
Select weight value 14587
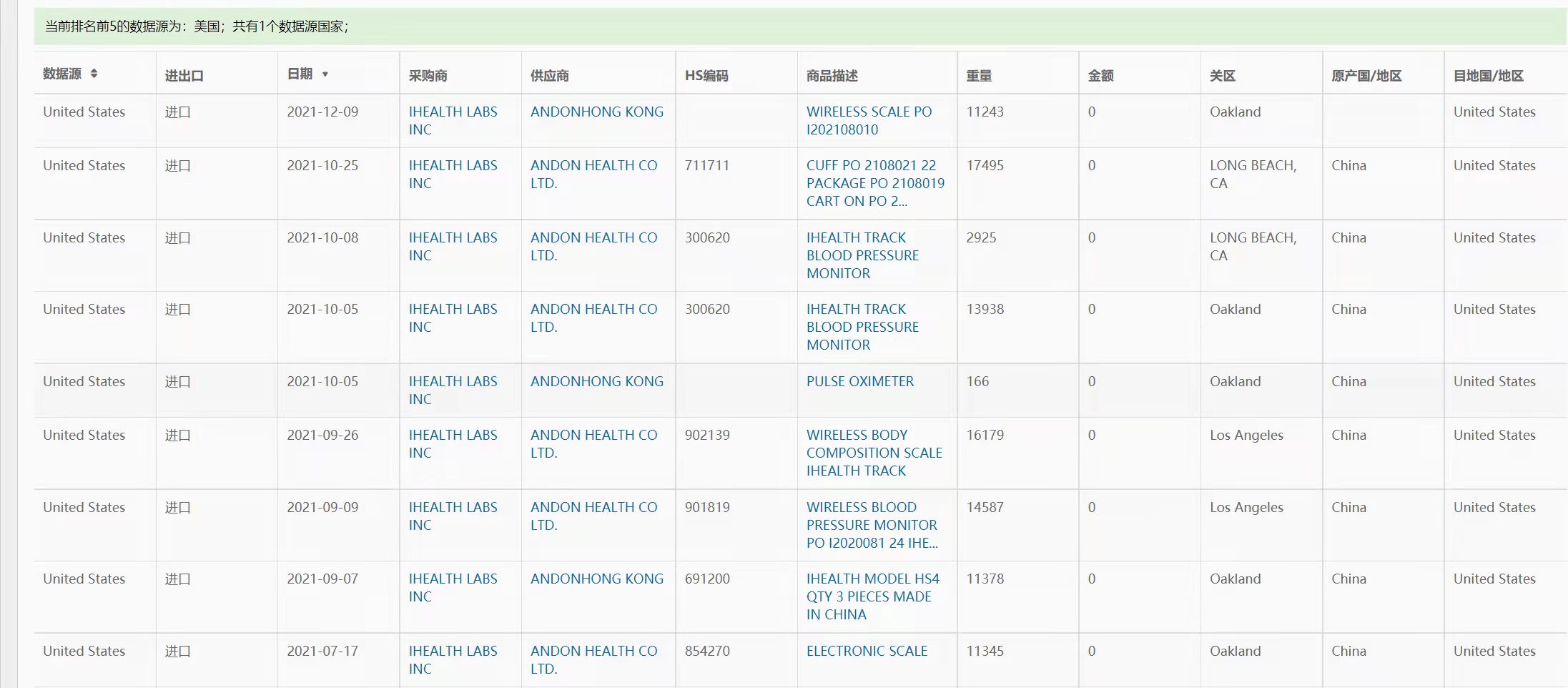tap(985, 507)
